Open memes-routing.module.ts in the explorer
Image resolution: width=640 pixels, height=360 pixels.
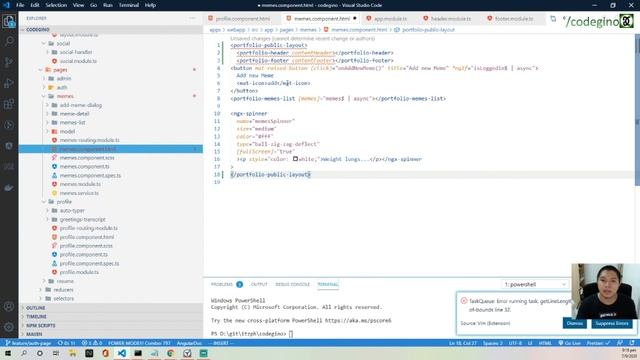pos(89,140)
